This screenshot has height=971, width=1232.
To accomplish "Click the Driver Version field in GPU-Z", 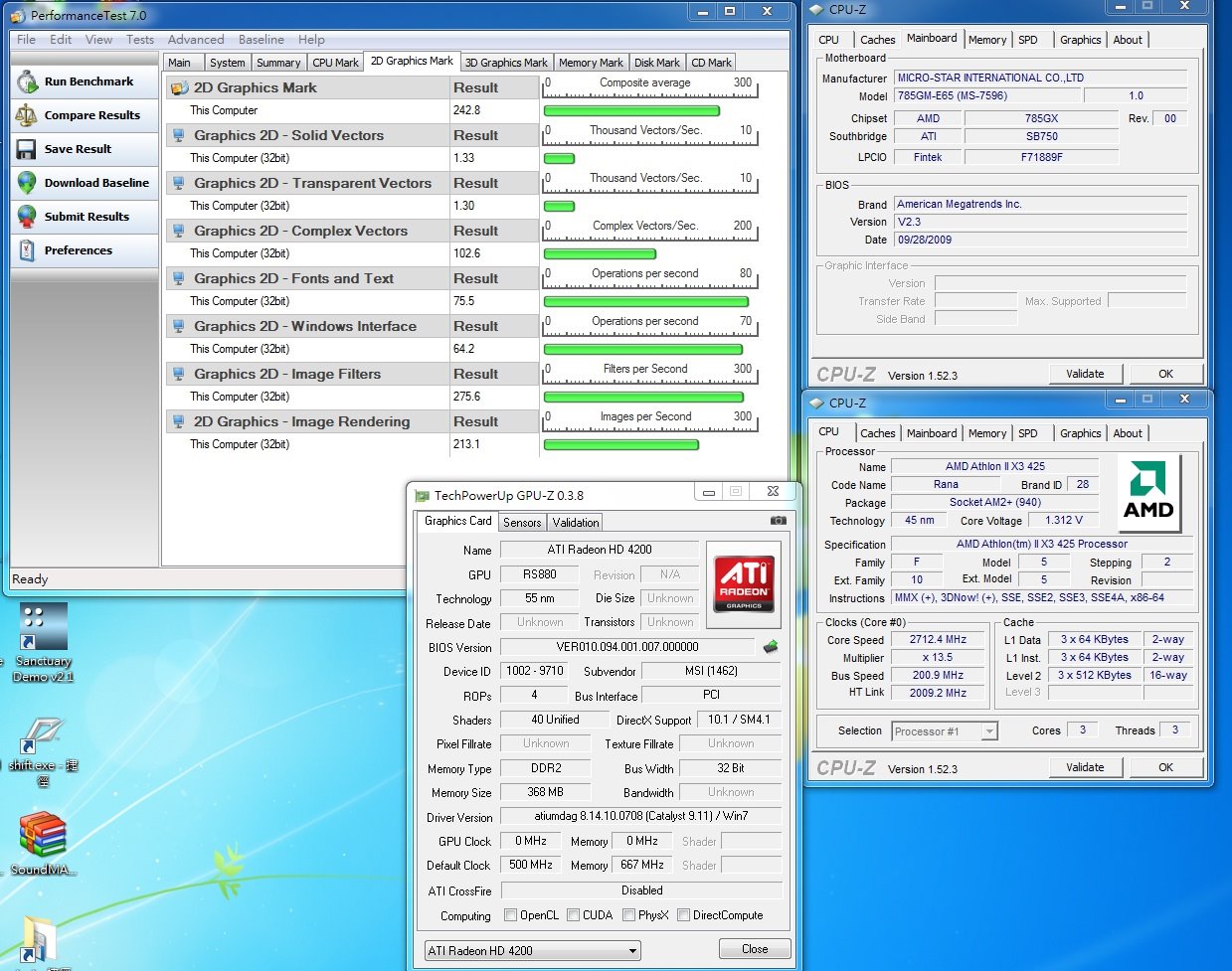I will [x=640, y=816].
